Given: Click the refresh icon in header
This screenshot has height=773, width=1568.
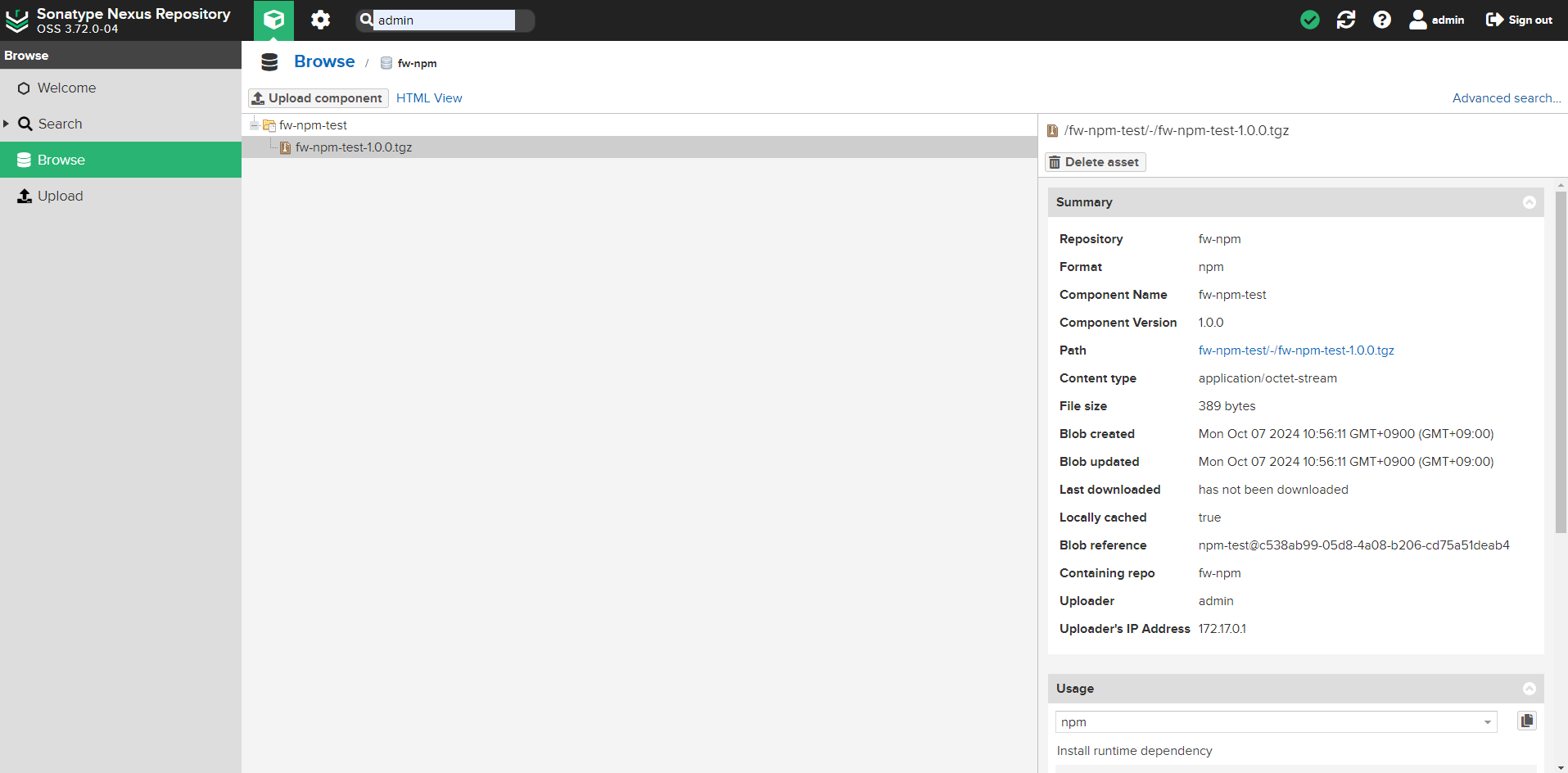Looking at the screenshot, I should click(x=1346, y=20).
